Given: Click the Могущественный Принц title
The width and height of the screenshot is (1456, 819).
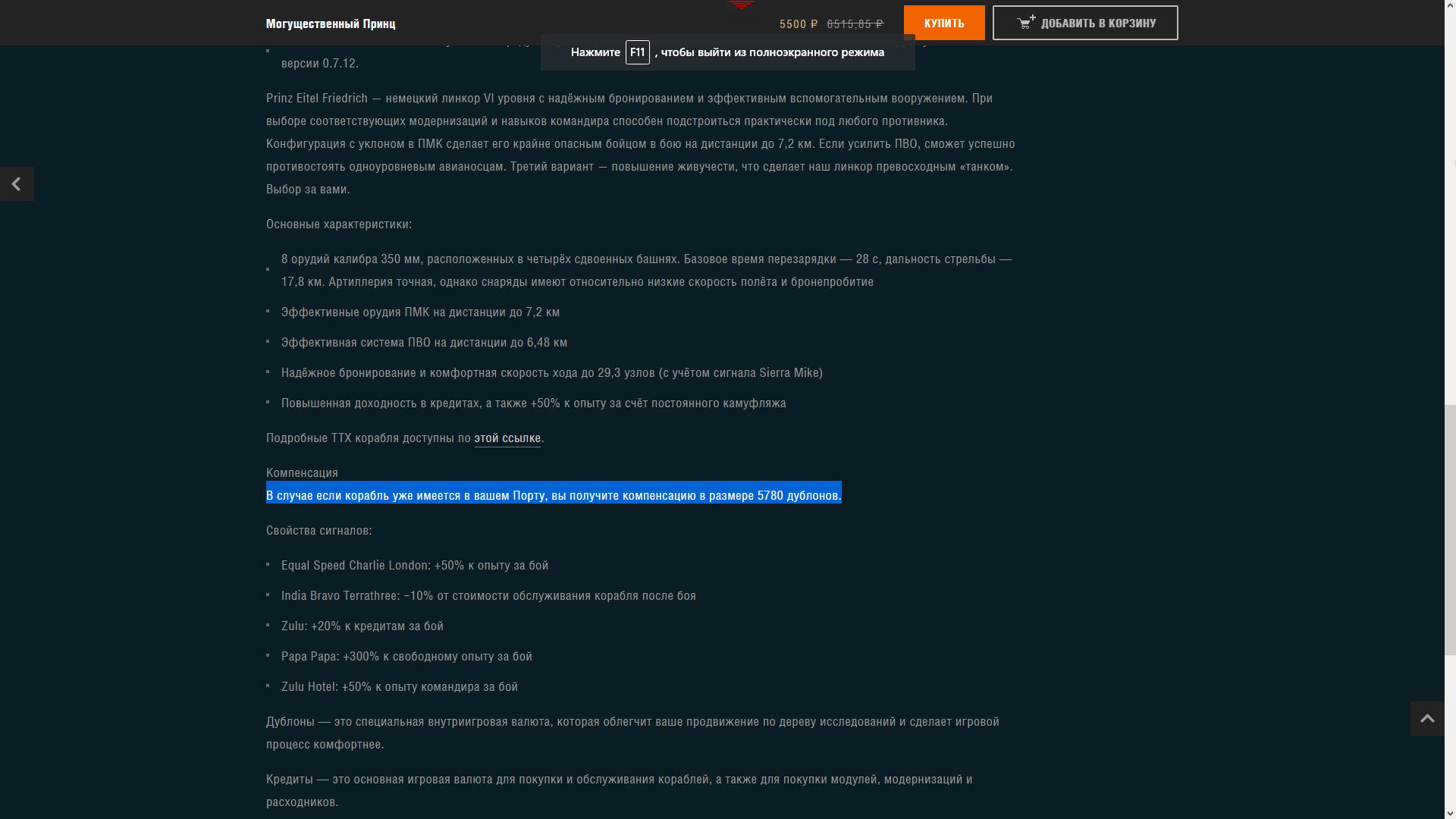Looking at the screenshot, I should pyautogui.click(x=331, y=24).
